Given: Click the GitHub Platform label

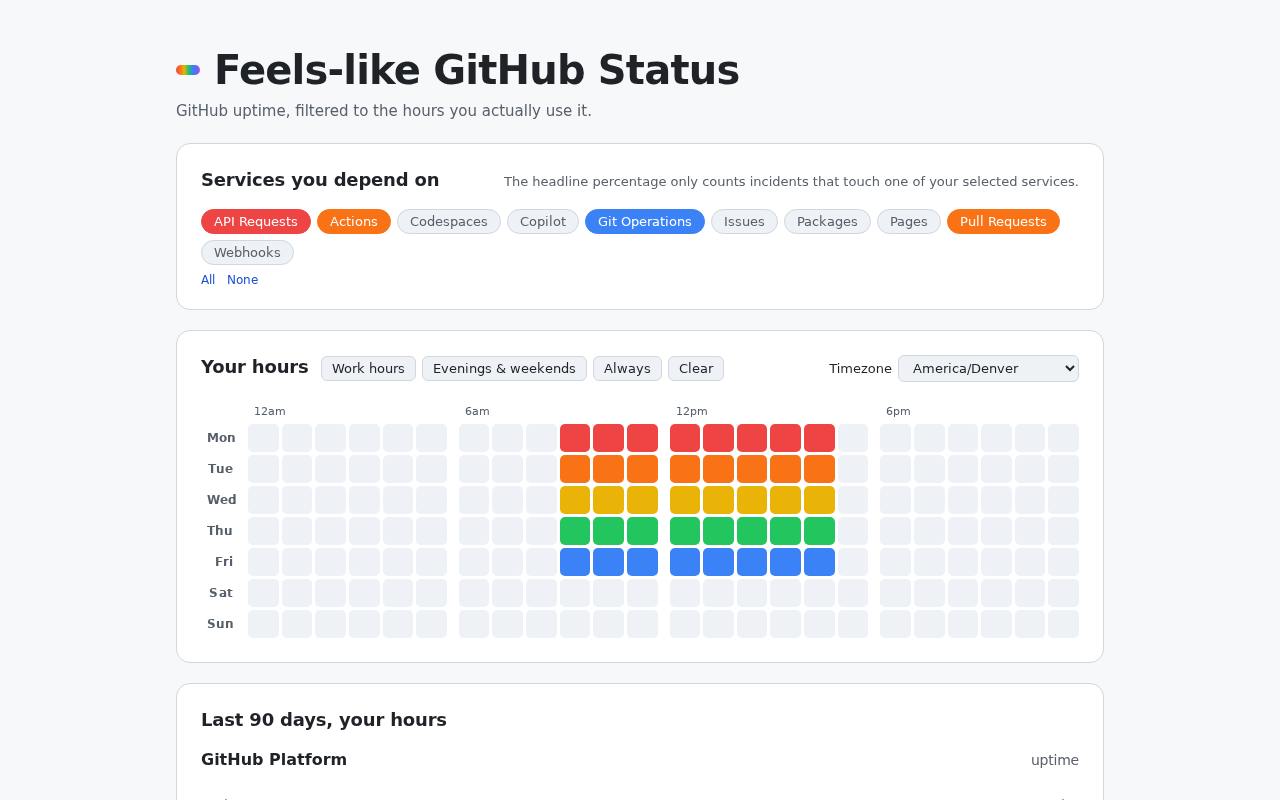Looking at the screenshot, I should coord(274,759).
